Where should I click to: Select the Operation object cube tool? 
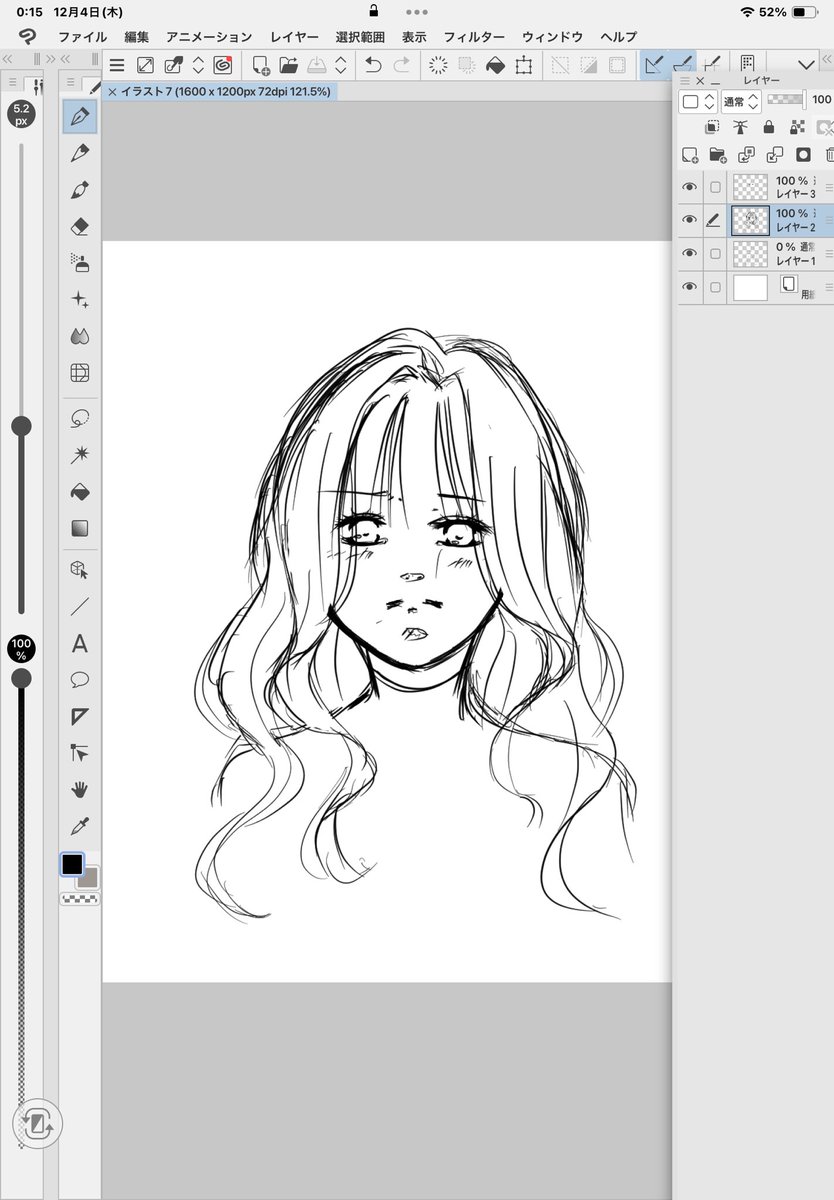[80, 570]
